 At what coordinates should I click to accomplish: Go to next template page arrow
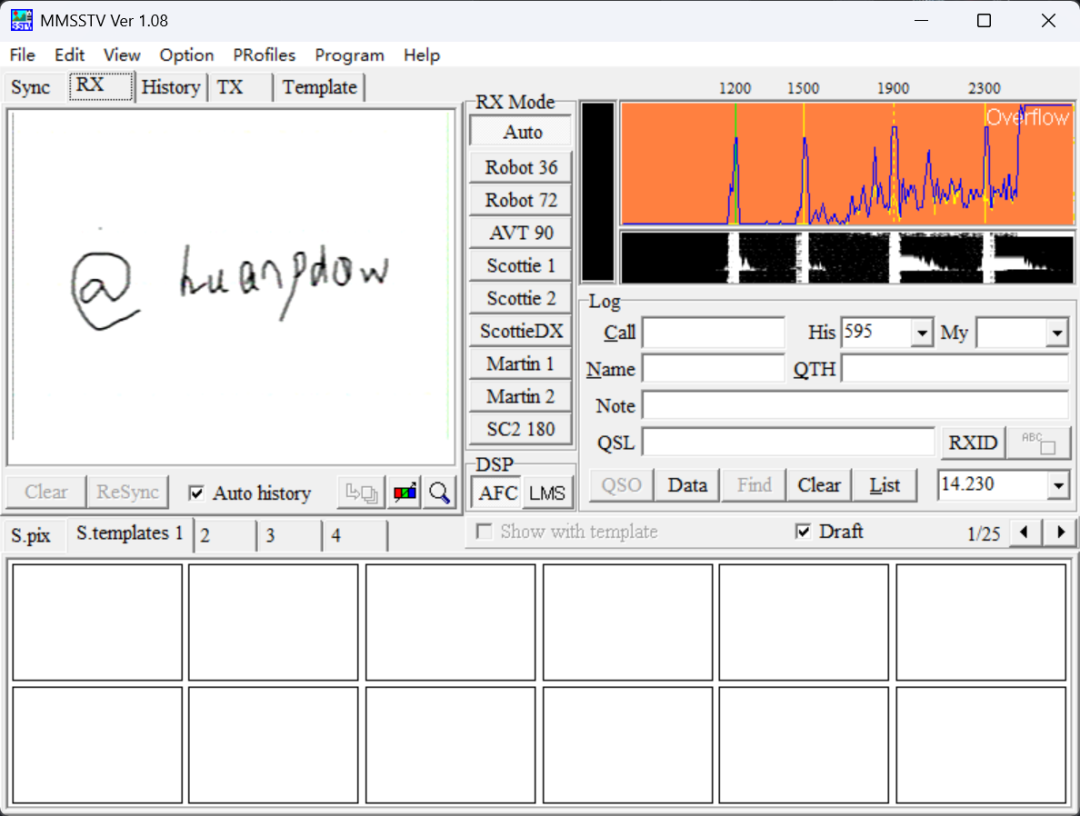[1060, 532]
